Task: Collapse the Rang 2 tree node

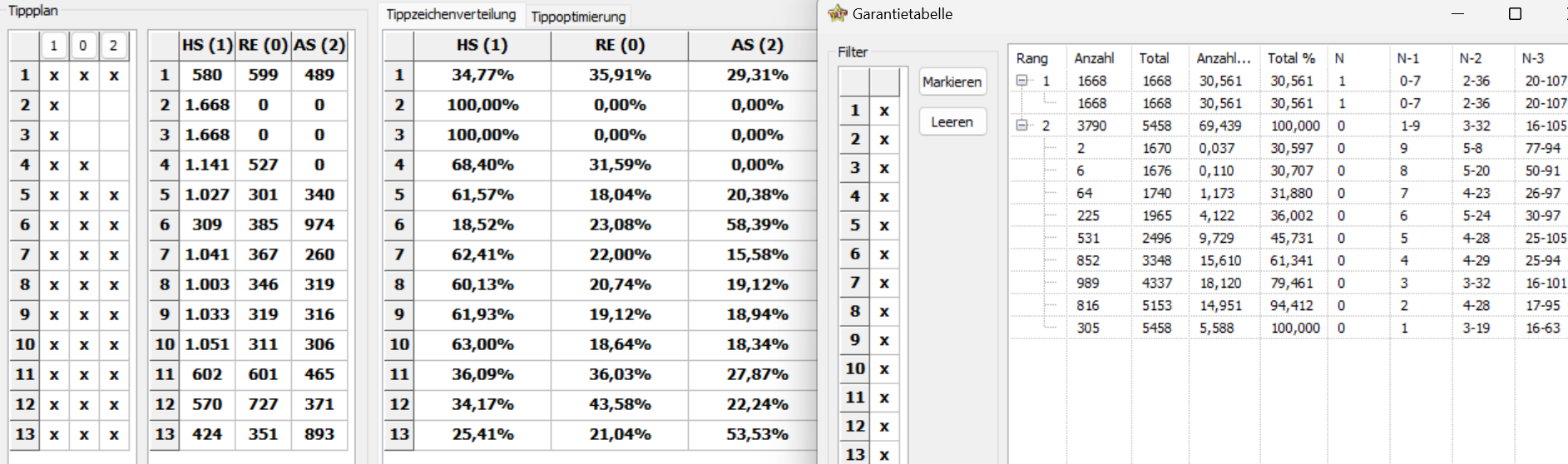Action: tap(1021, 126)
